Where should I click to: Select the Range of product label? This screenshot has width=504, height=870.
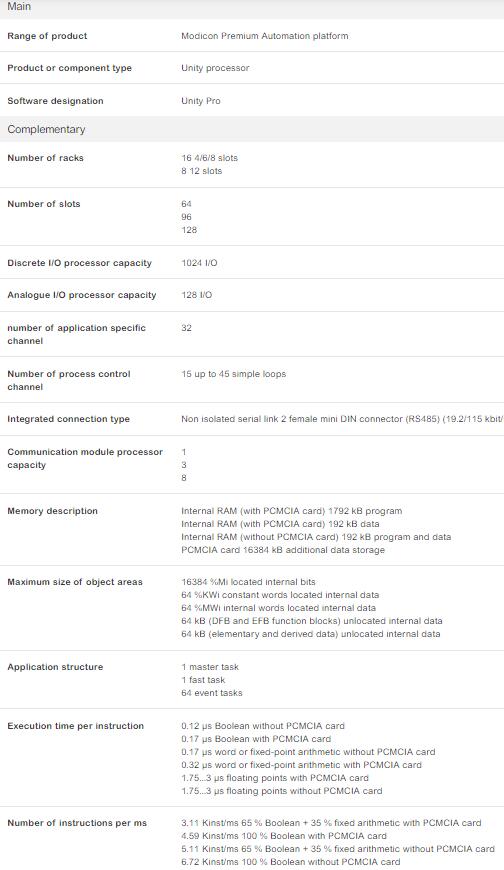(47, 36)
